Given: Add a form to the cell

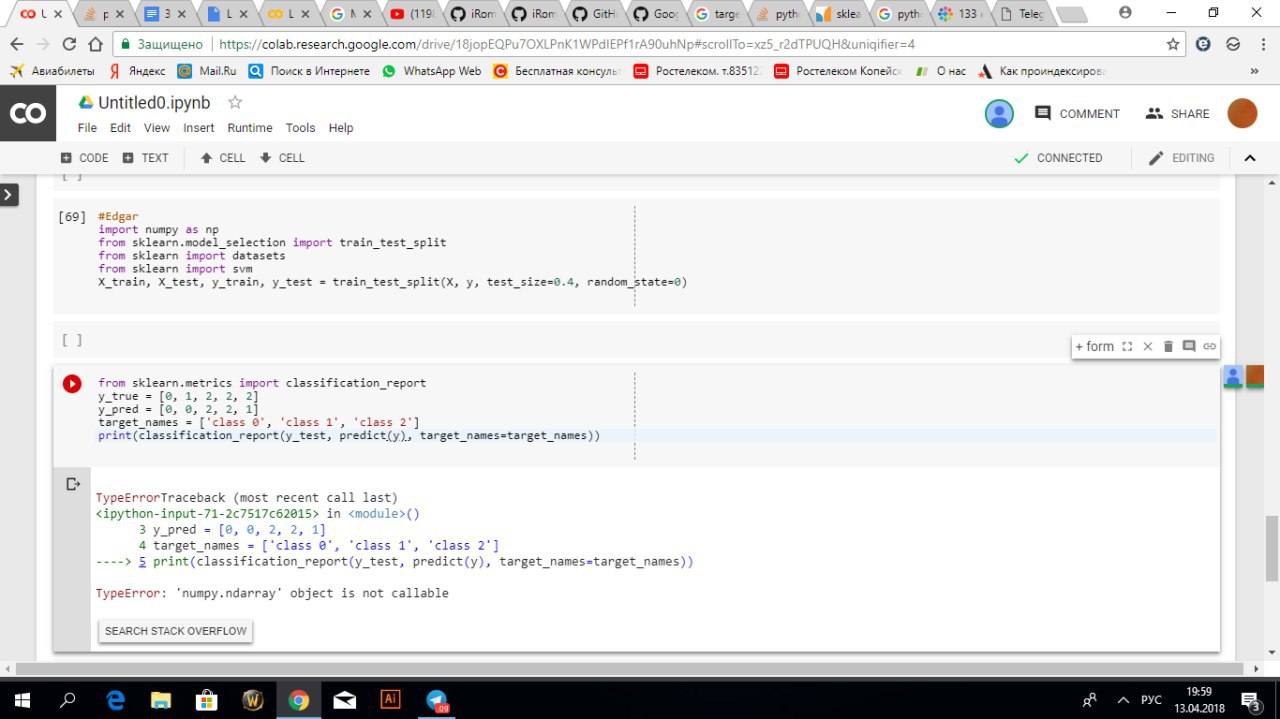Looking at the screenshot, I should [x=1095, y=346].
